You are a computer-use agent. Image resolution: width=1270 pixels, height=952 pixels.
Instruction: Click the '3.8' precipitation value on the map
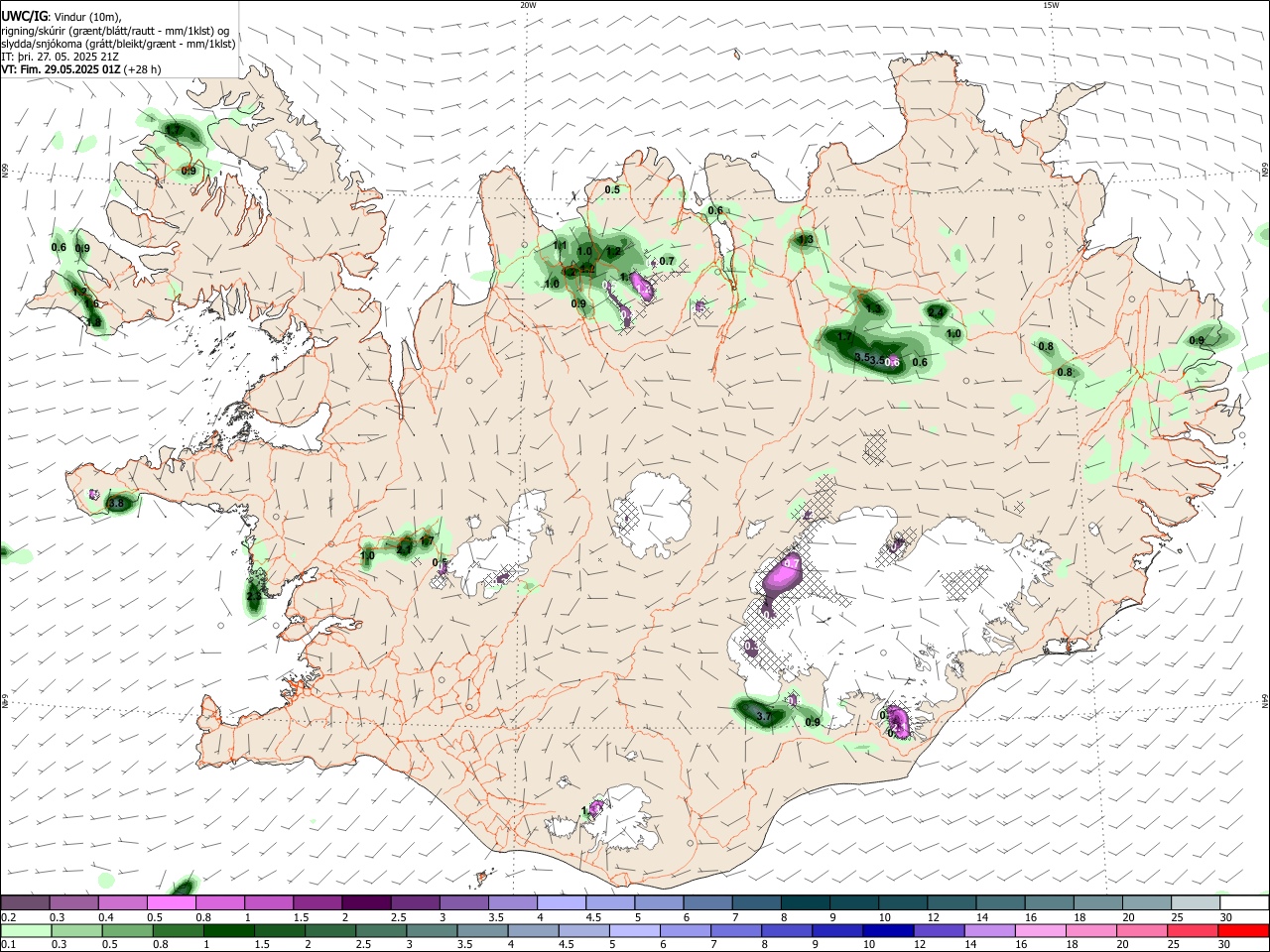coord(116,504)
